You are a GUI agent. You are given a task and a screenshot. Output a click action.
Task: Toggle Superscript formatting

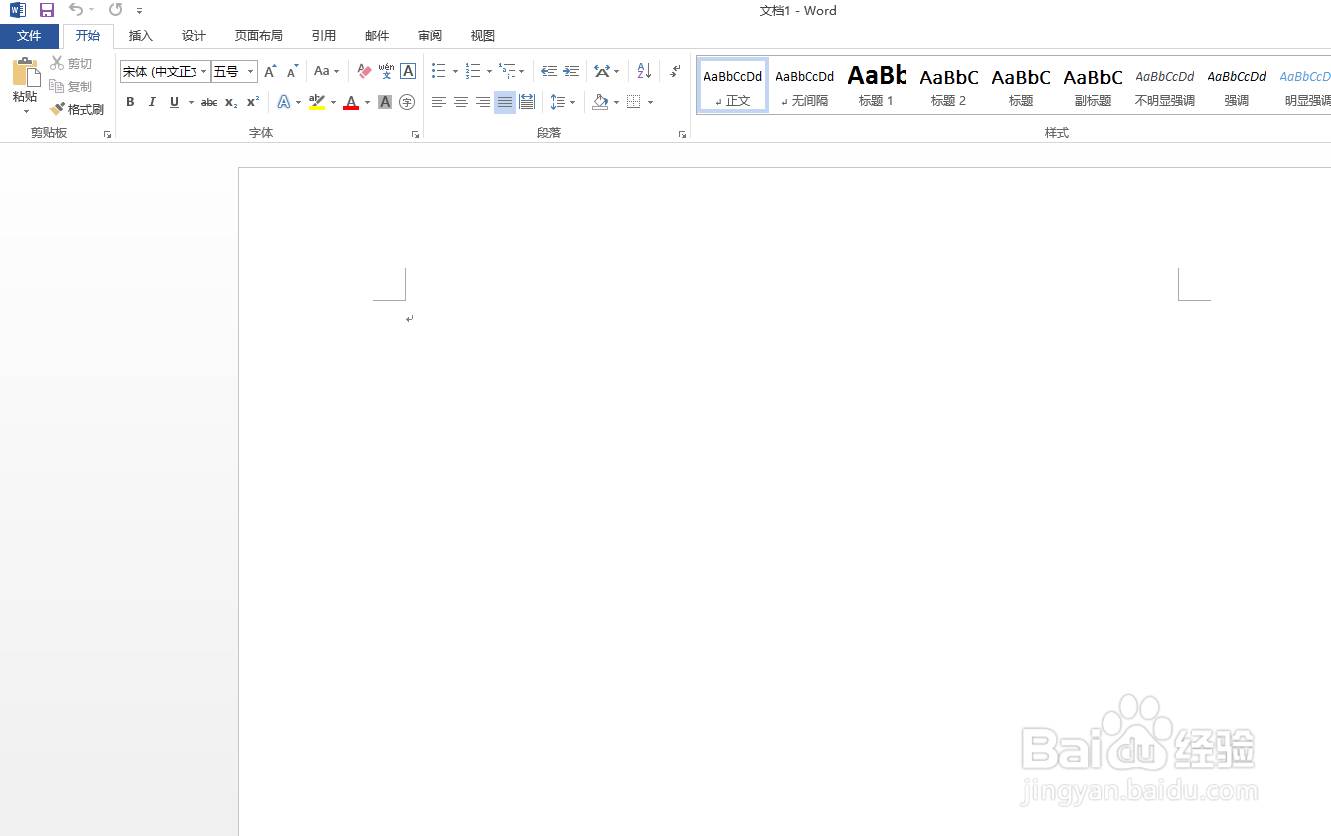tap(253, 102)
